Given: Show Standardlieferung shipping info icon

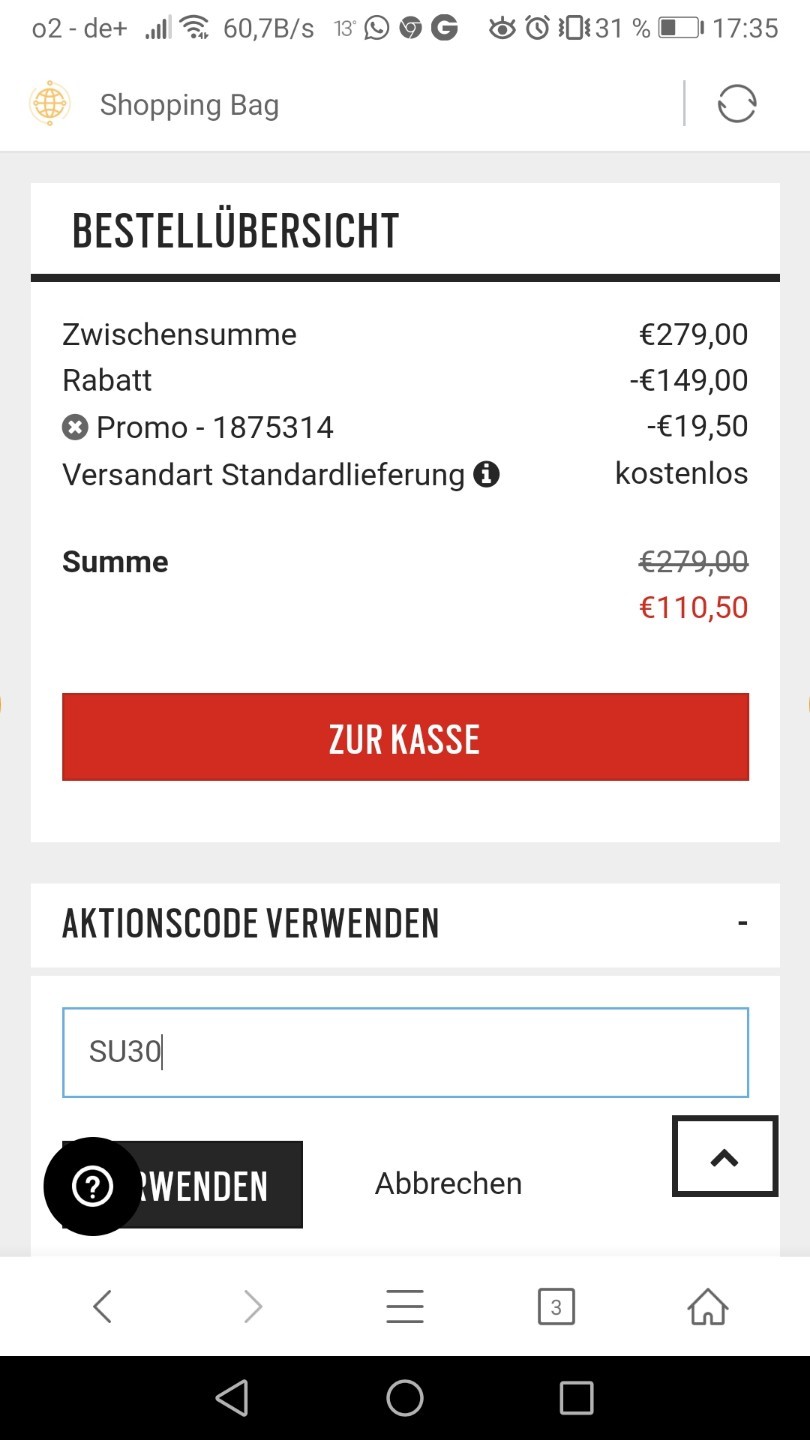Looking at the screenshot, I should (x=487, y=474).
